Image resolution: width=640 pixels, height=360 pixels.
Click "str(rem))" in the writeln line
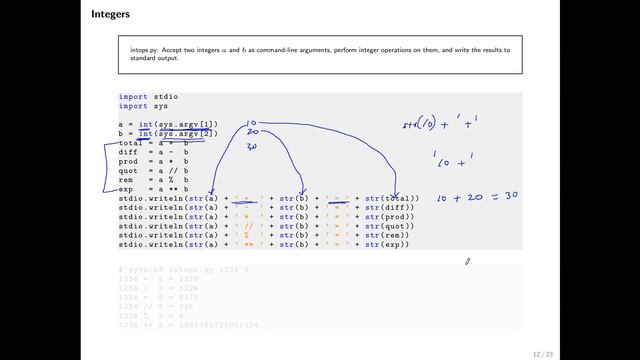tap(387, 236)
